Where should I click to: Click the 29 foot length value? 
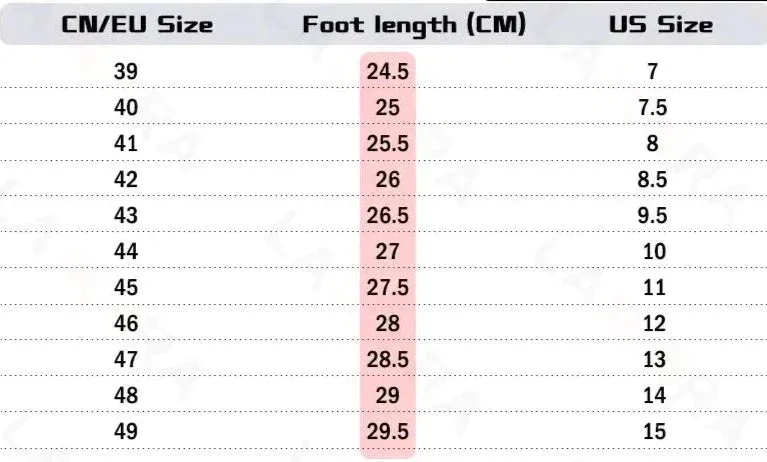(387, 395)
